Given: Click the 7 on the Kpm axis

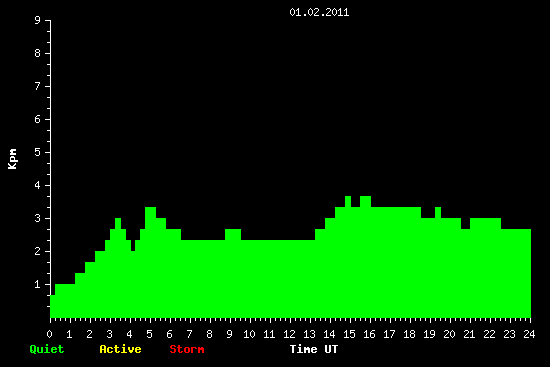Looking at the screenshot, I should pos(38,86).
